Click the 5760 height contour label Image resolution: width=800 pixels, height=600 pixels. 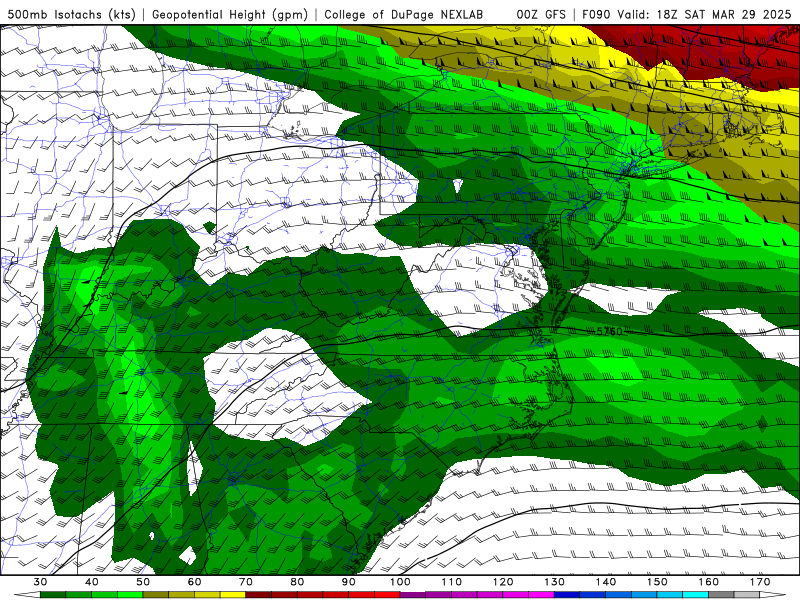[610, 332]
